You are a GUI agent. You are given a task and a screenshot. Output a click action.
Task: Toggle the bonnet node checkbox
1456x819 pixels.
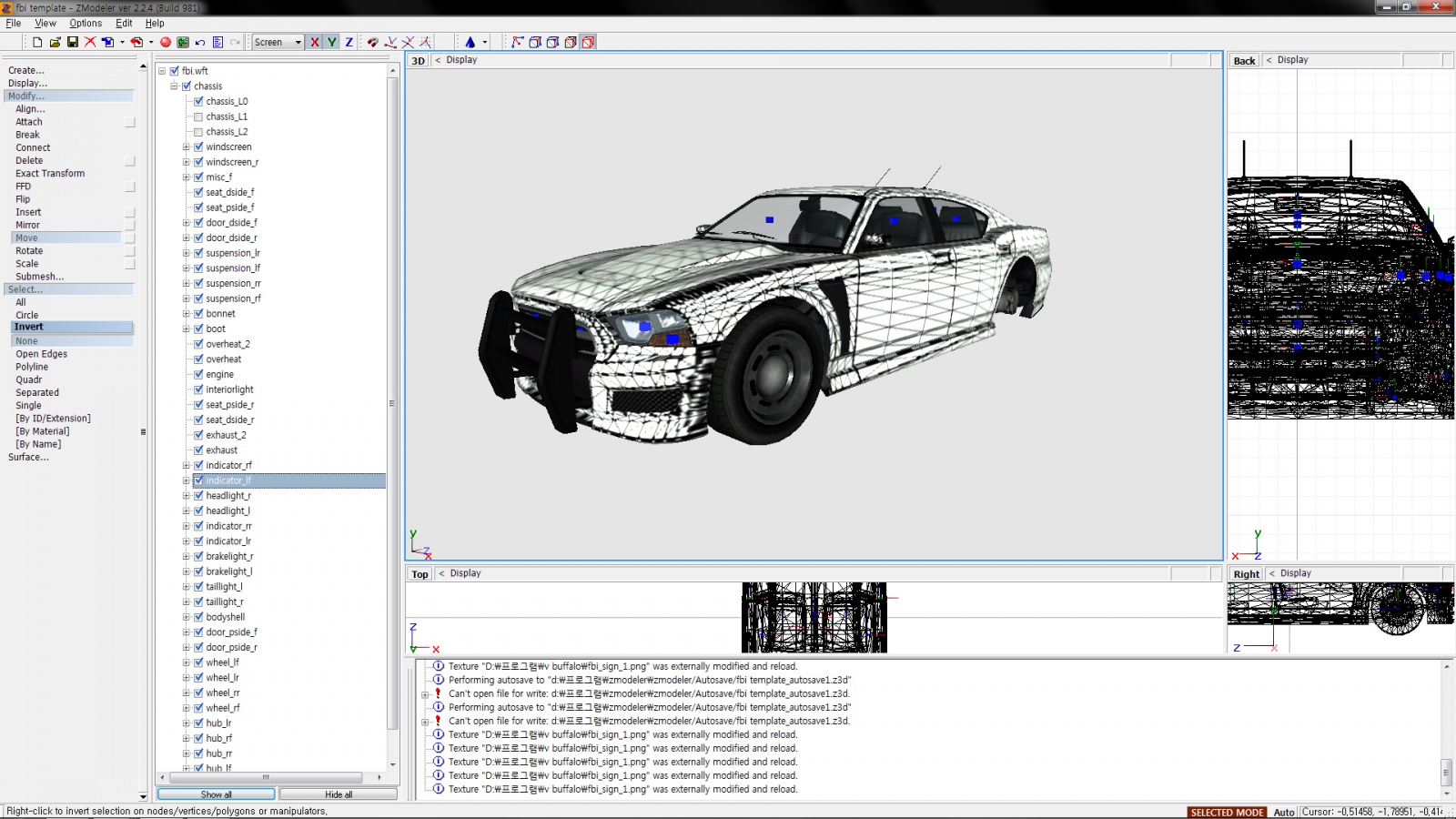coord(198,313)
